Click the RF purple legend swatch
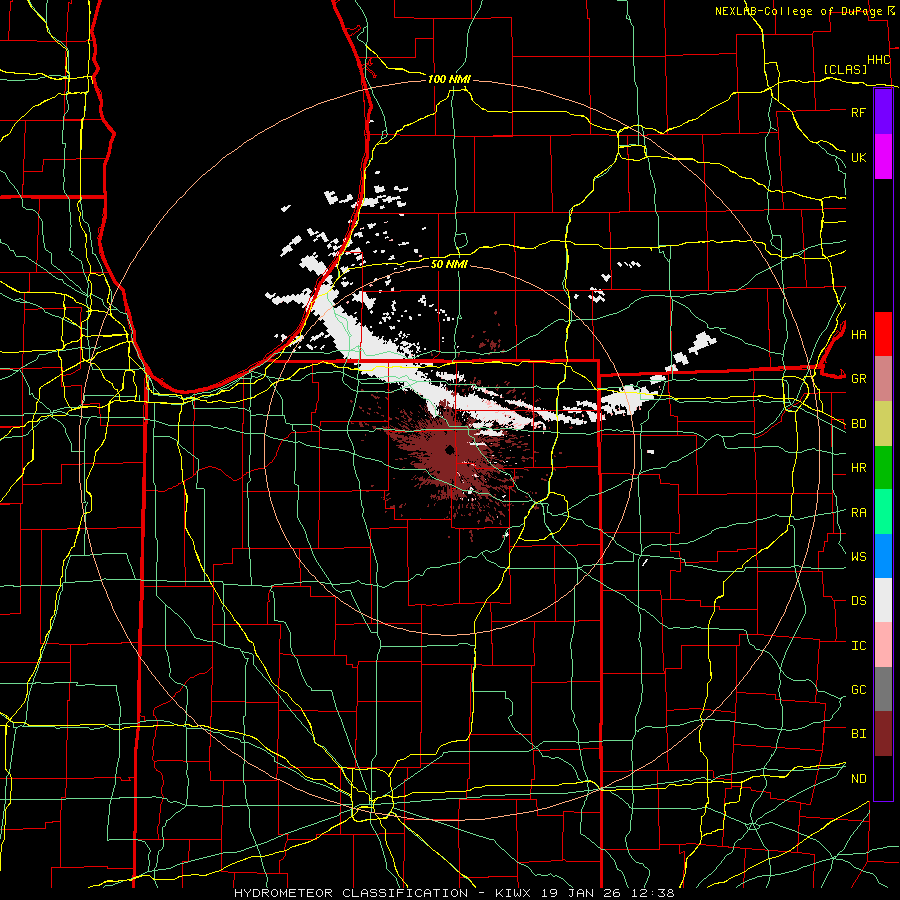This screenshot has width=900, height=900. (883, 112)
